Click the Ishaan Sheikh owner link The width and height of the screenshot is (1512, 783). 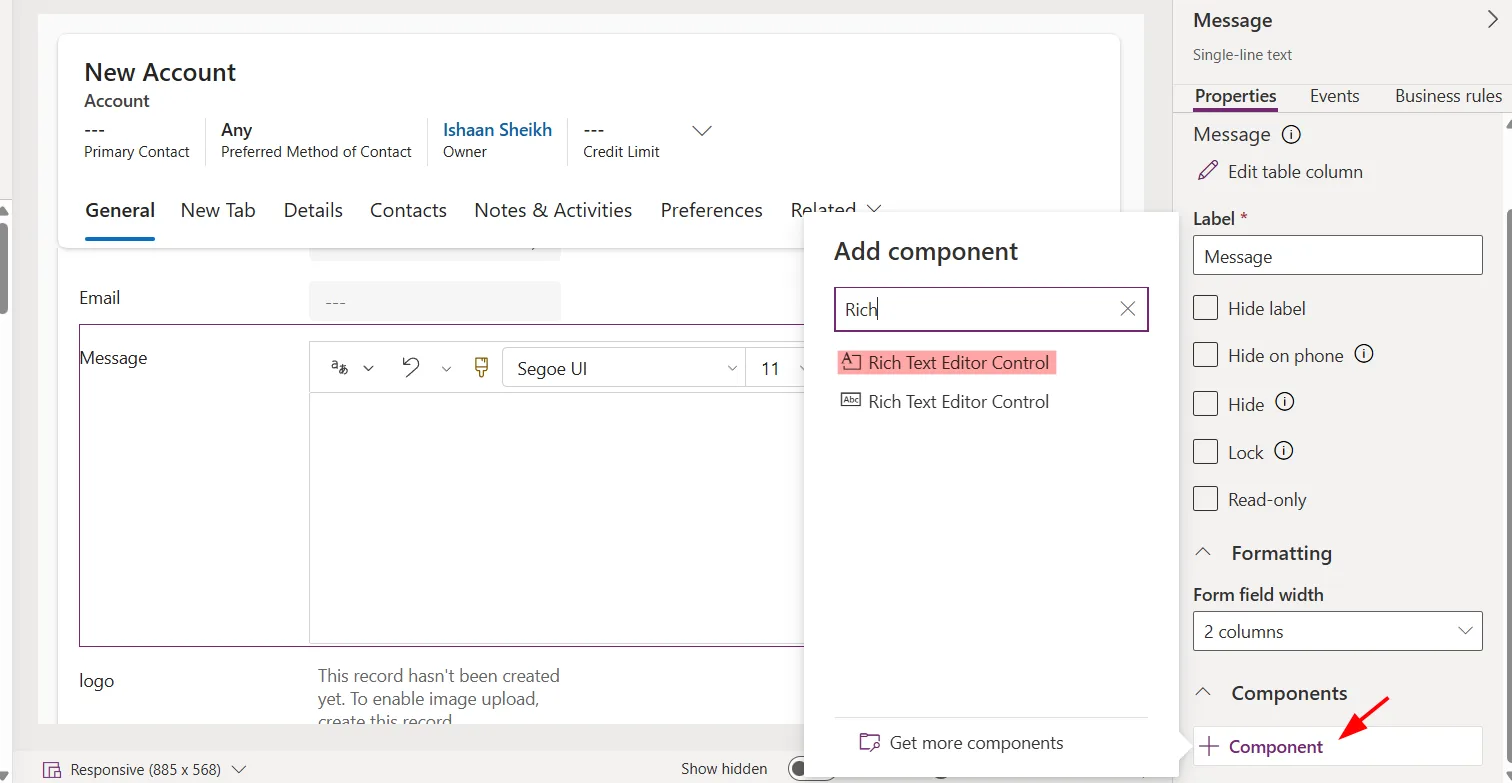tap(497, 130)
